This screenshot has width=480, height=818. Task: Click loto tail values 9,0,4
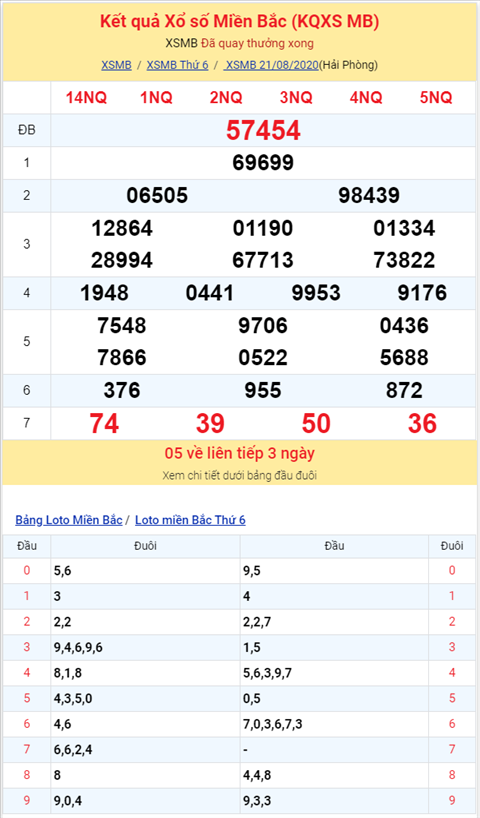pos(67,801)
